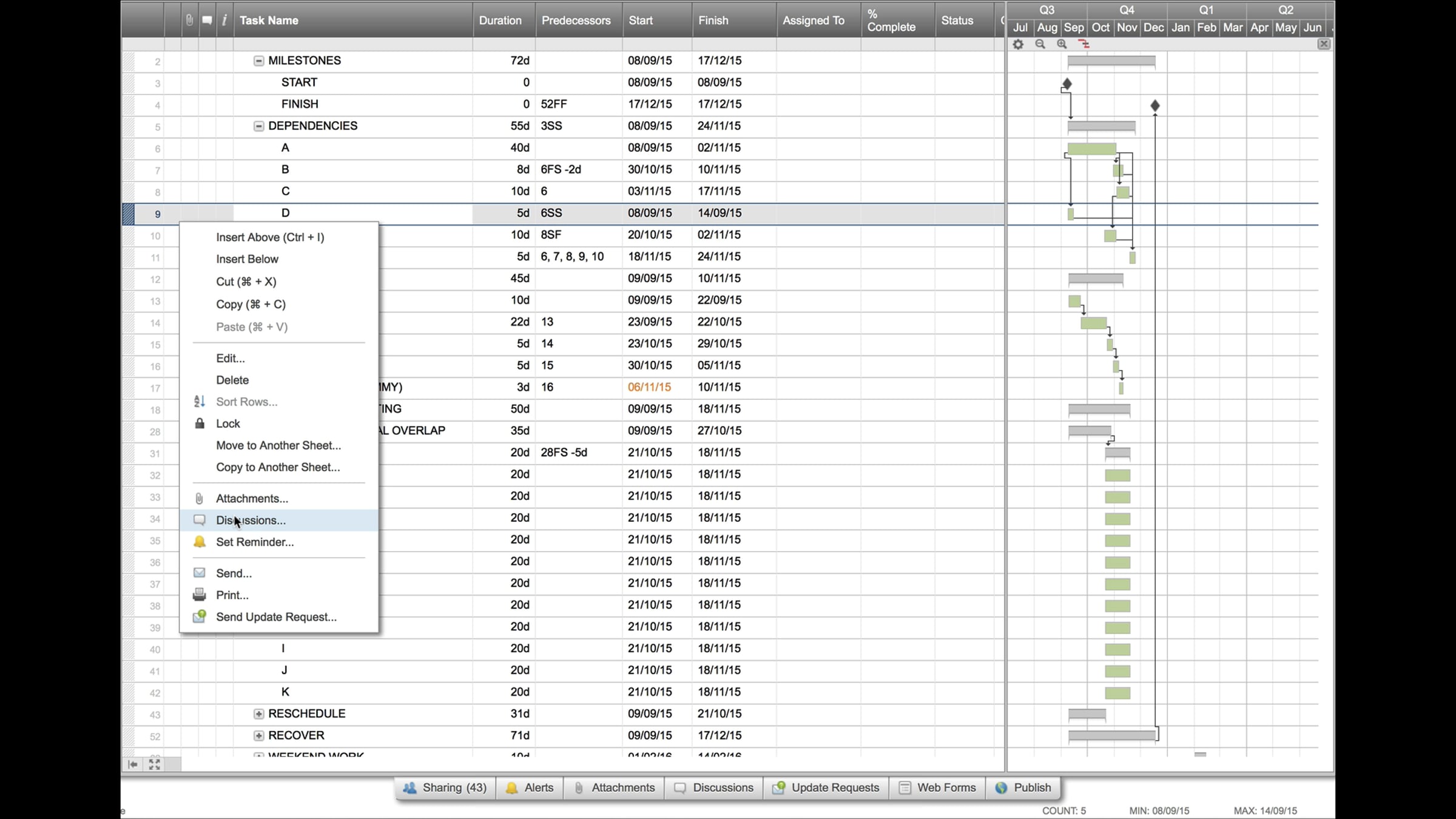Click the attachments paperclip column header
This screenshot has height=819, width=1456.
point(189,20)
